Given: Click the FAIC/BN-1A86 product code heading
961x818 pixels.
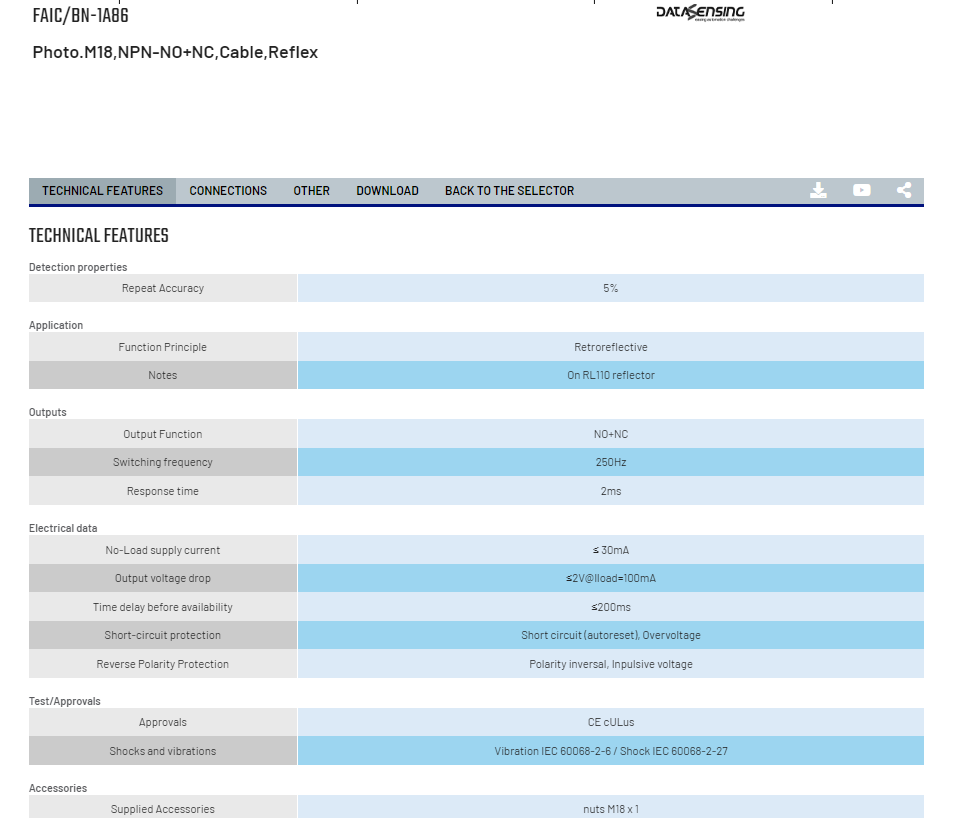Looking at the screenshot, I should 80,15.
